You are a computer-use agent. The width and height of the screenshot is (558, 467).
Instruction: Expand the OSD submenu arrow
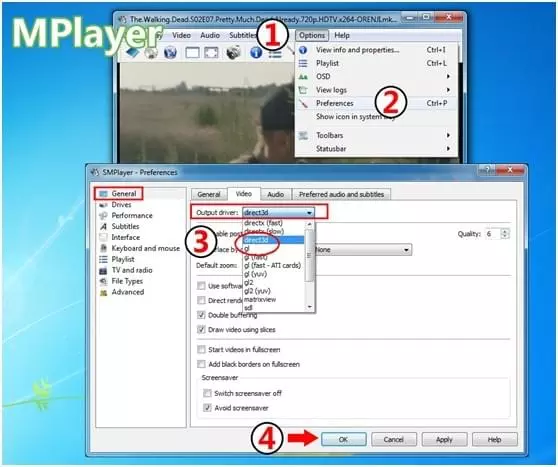(448, 77)
